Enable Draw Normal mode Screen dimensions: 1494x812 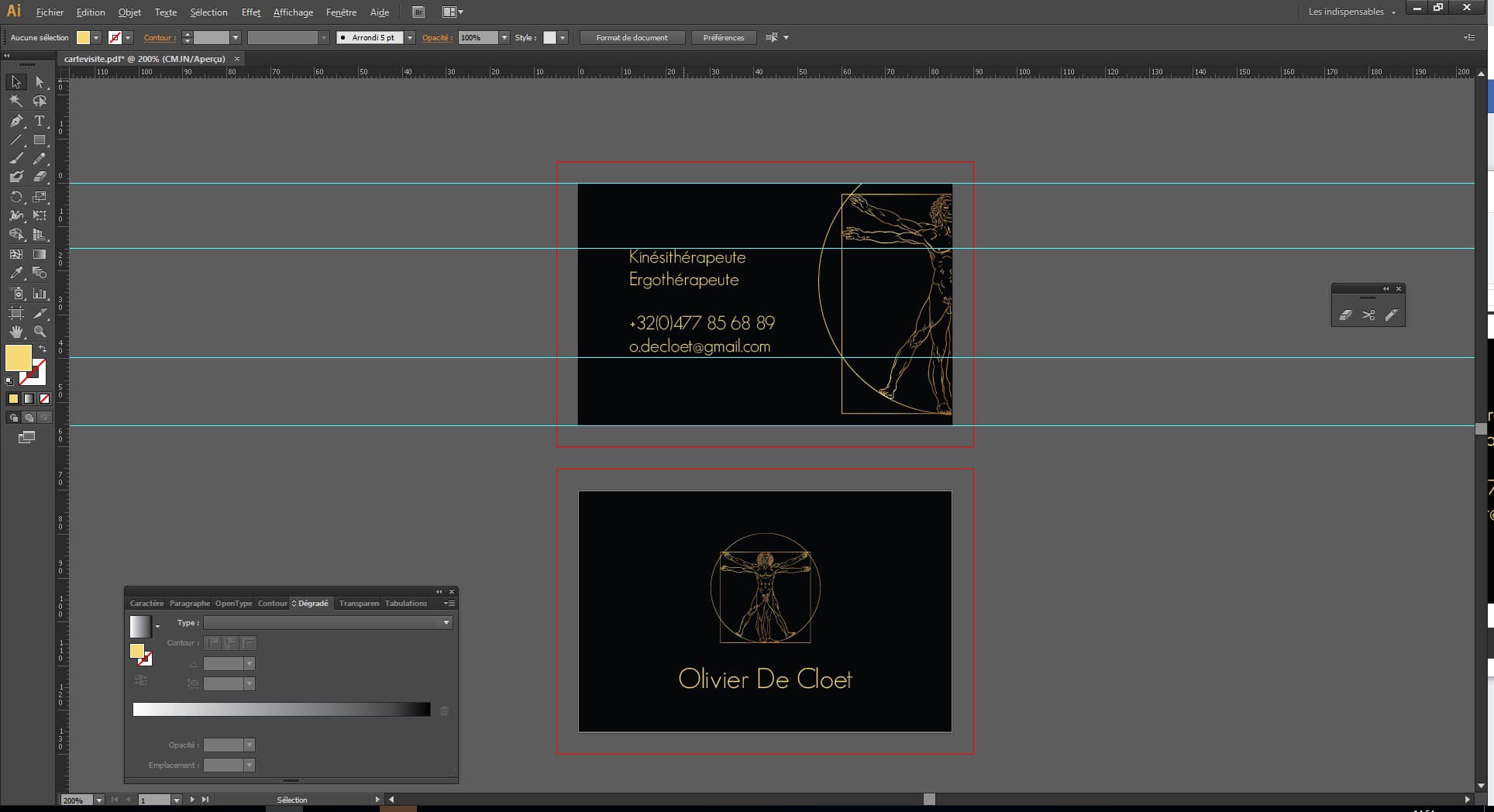tap(13, 418)
